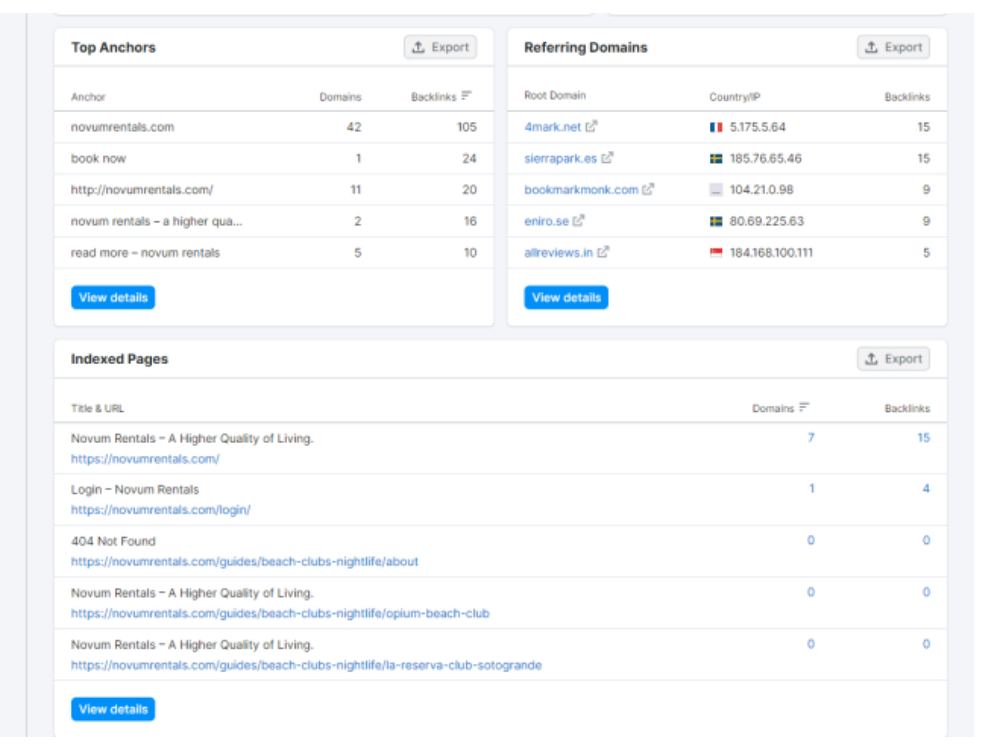1000x750 pixels.
Task: Select the book now anchor row
Action: point(274,158)
